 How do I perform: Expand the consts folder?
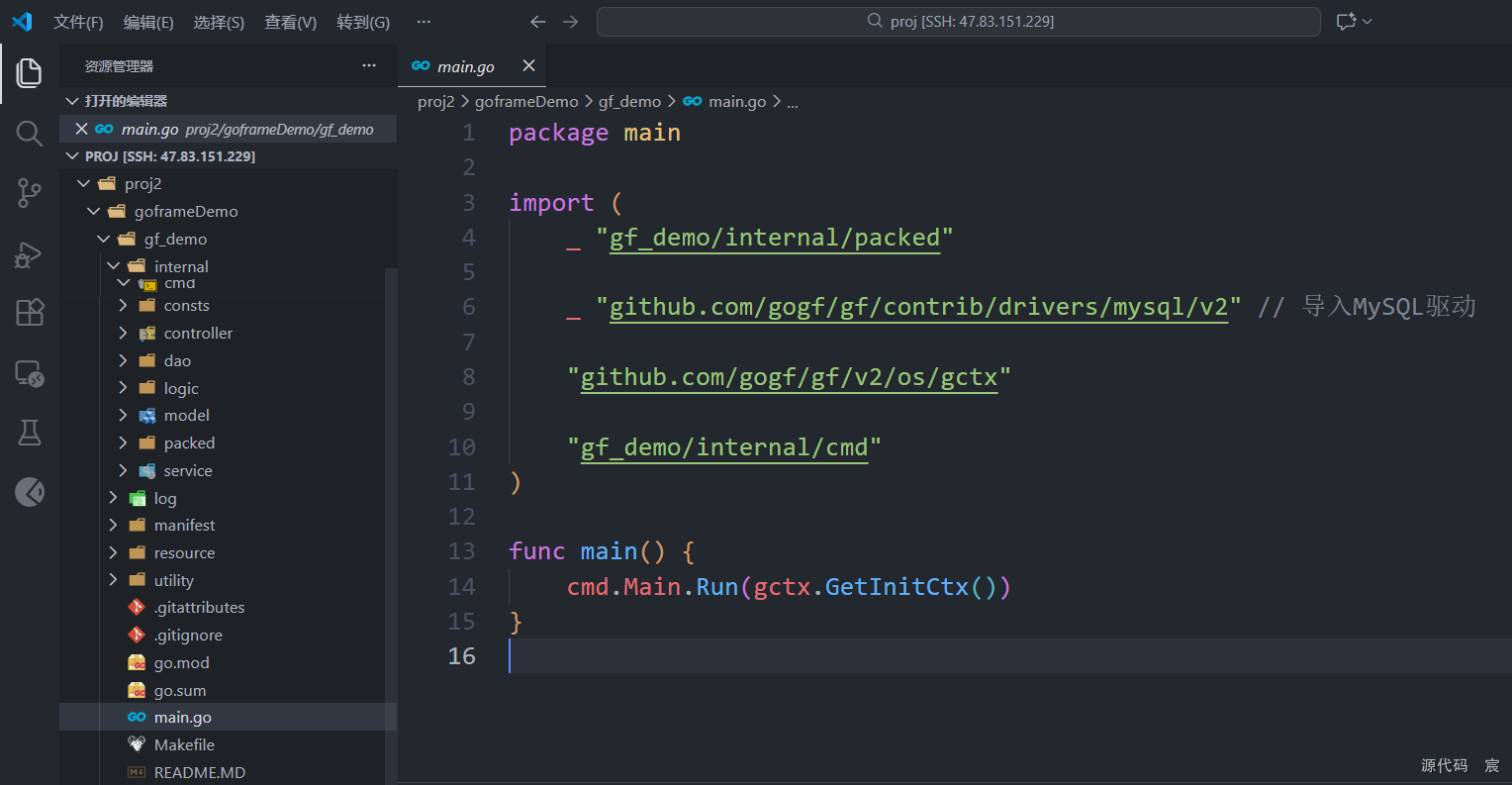click(x=123, y=306)
